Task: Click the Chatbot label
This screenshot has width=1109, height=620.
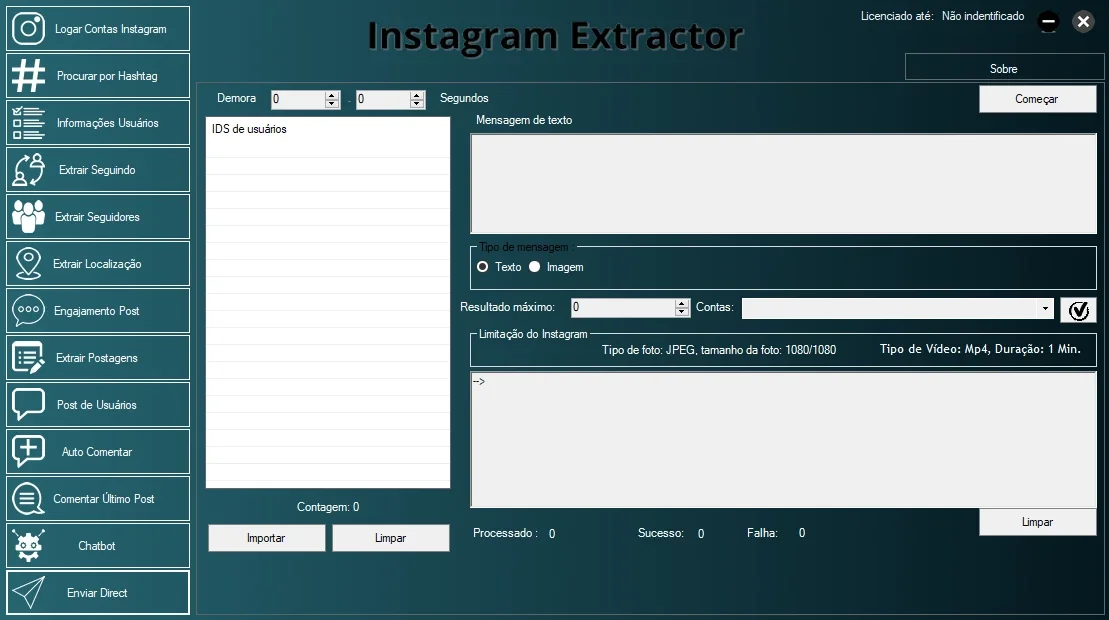Action: [97, 546]
